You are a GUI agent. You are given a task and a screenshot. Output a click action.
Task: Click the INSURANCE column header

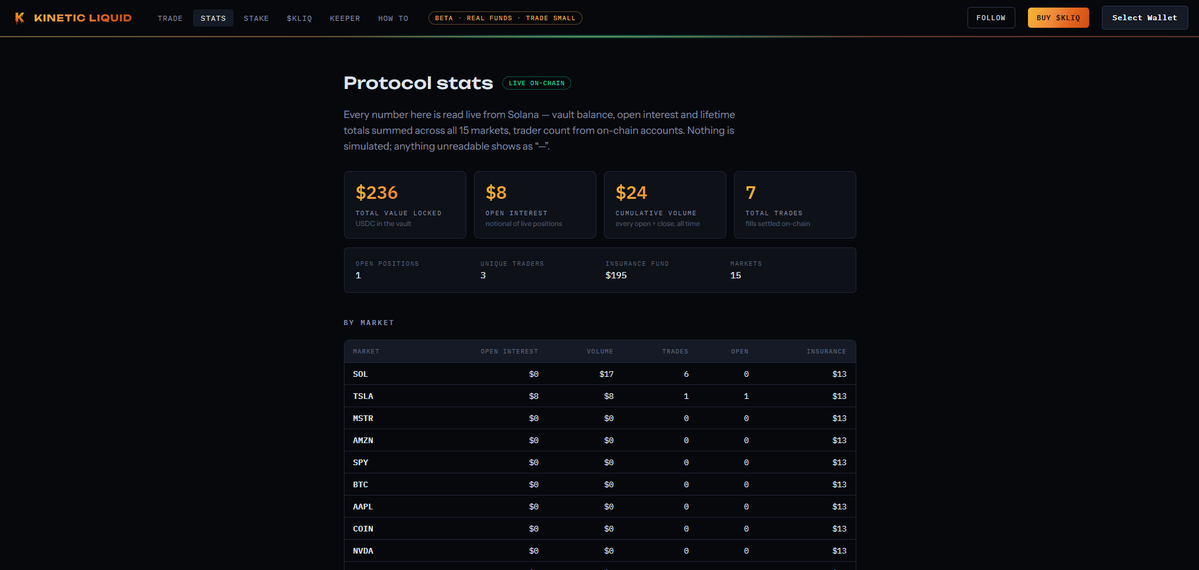click(x=826, y=351)
